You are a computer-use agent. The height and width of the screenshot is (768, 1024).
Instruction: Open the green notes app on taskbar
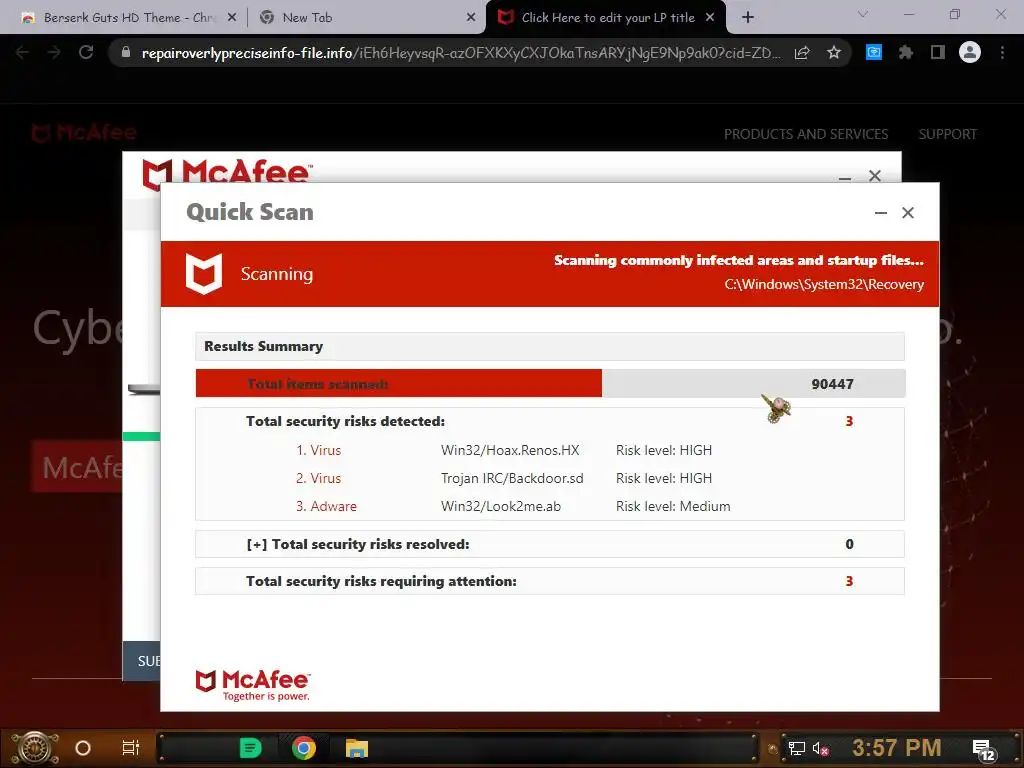pyautogui.click(x=251, y=748)
